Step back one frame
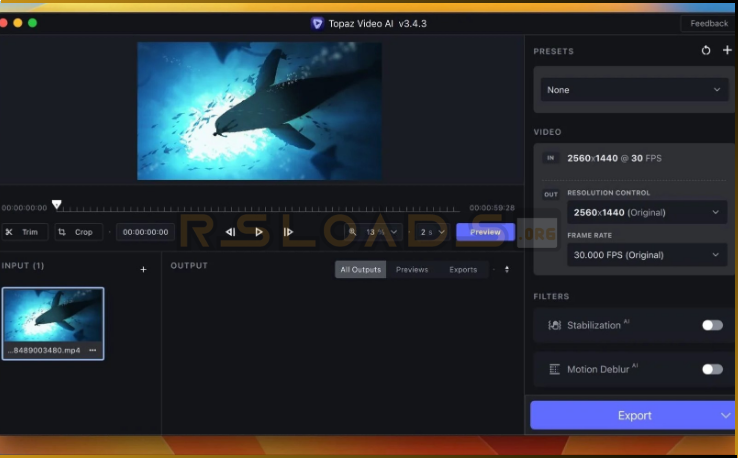738x458 pixels. pos(230,232)
